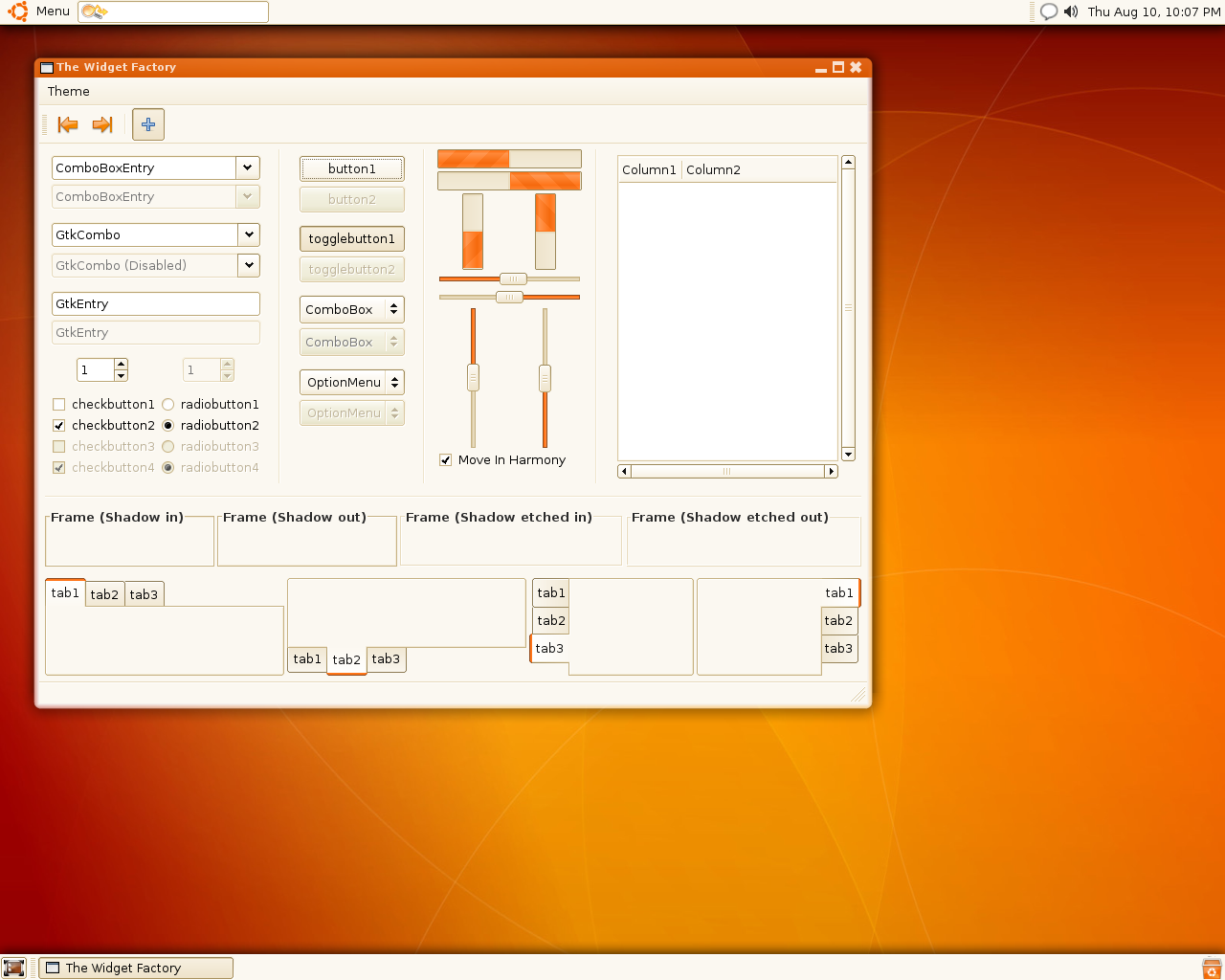Click lower horizontal slider handle
Viewport: 1225px width, 980px height.
click(x=509, y=297)
